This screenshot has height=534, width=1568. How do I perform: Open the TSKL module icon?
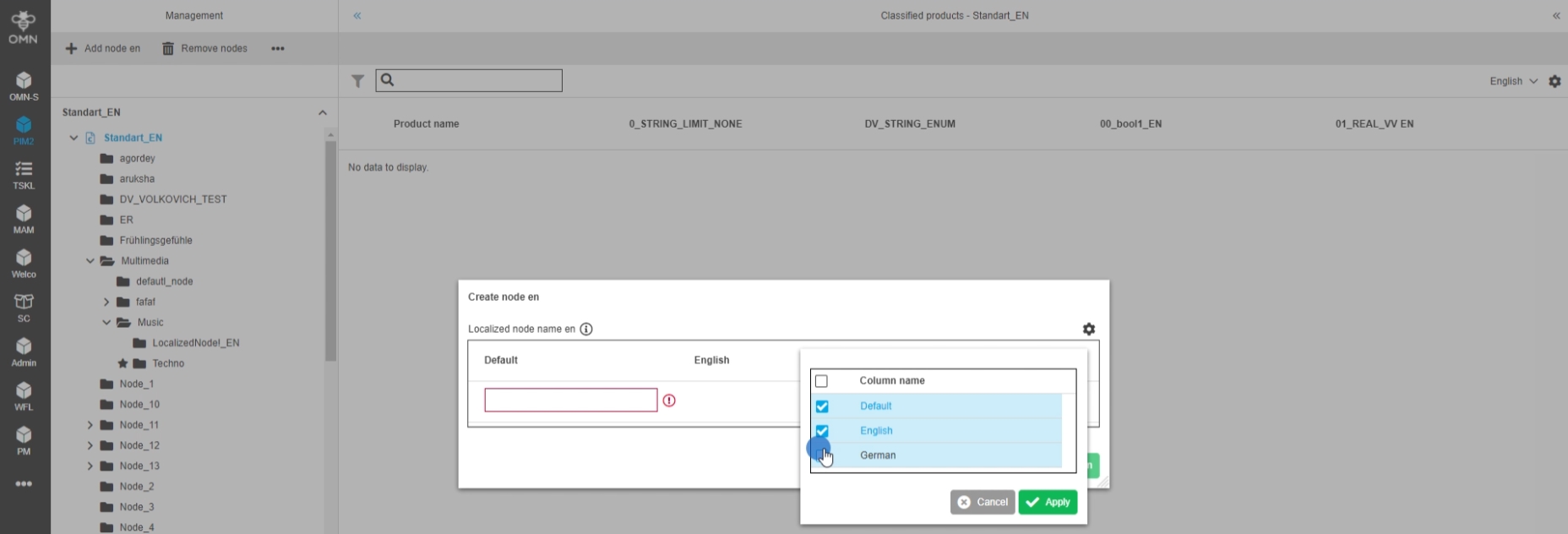pos(24,174)
